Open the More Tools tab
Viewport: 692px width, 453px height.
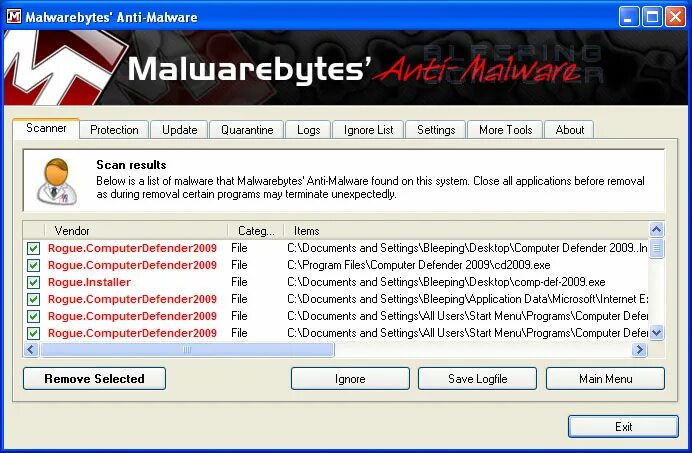[505, 130]
